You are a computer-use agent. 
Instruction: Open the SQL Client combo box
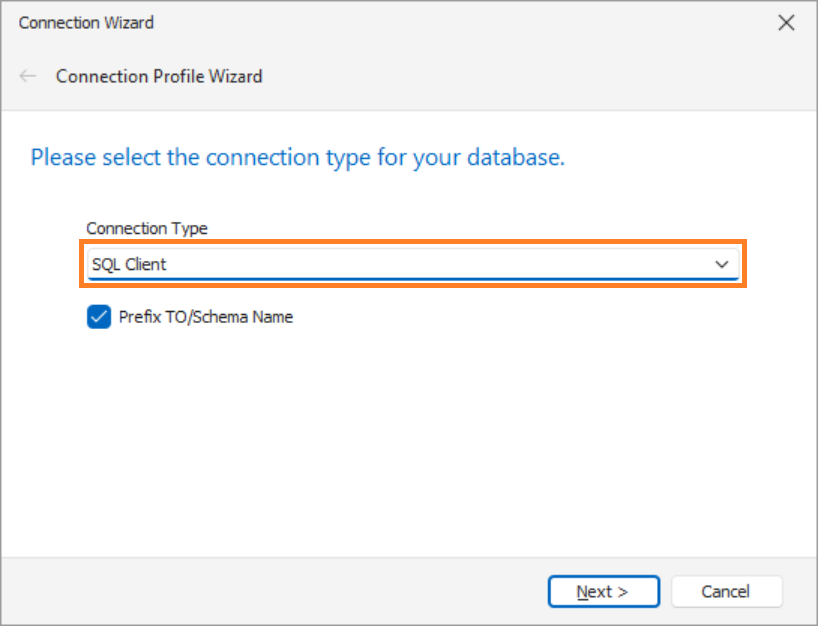413,264
